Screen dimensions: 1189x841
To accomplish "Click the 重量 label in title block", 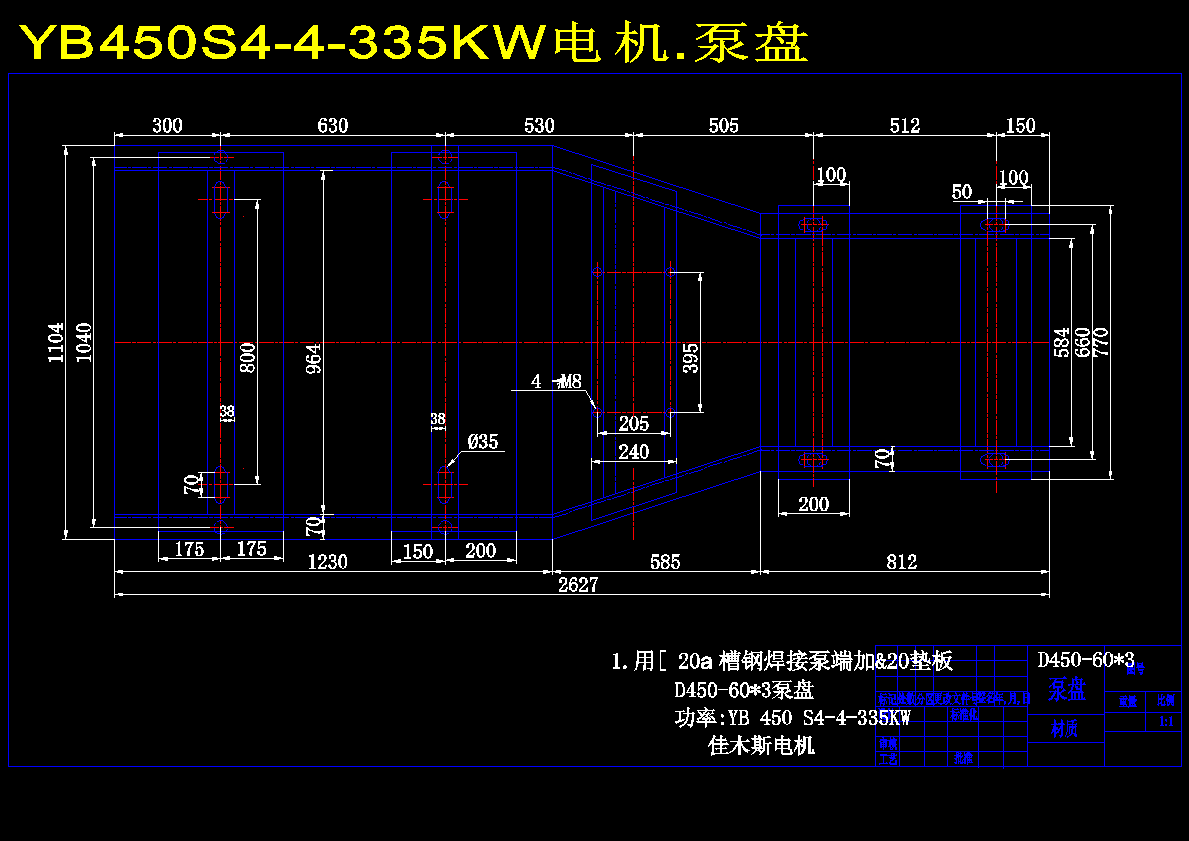I will (1128, 702).
